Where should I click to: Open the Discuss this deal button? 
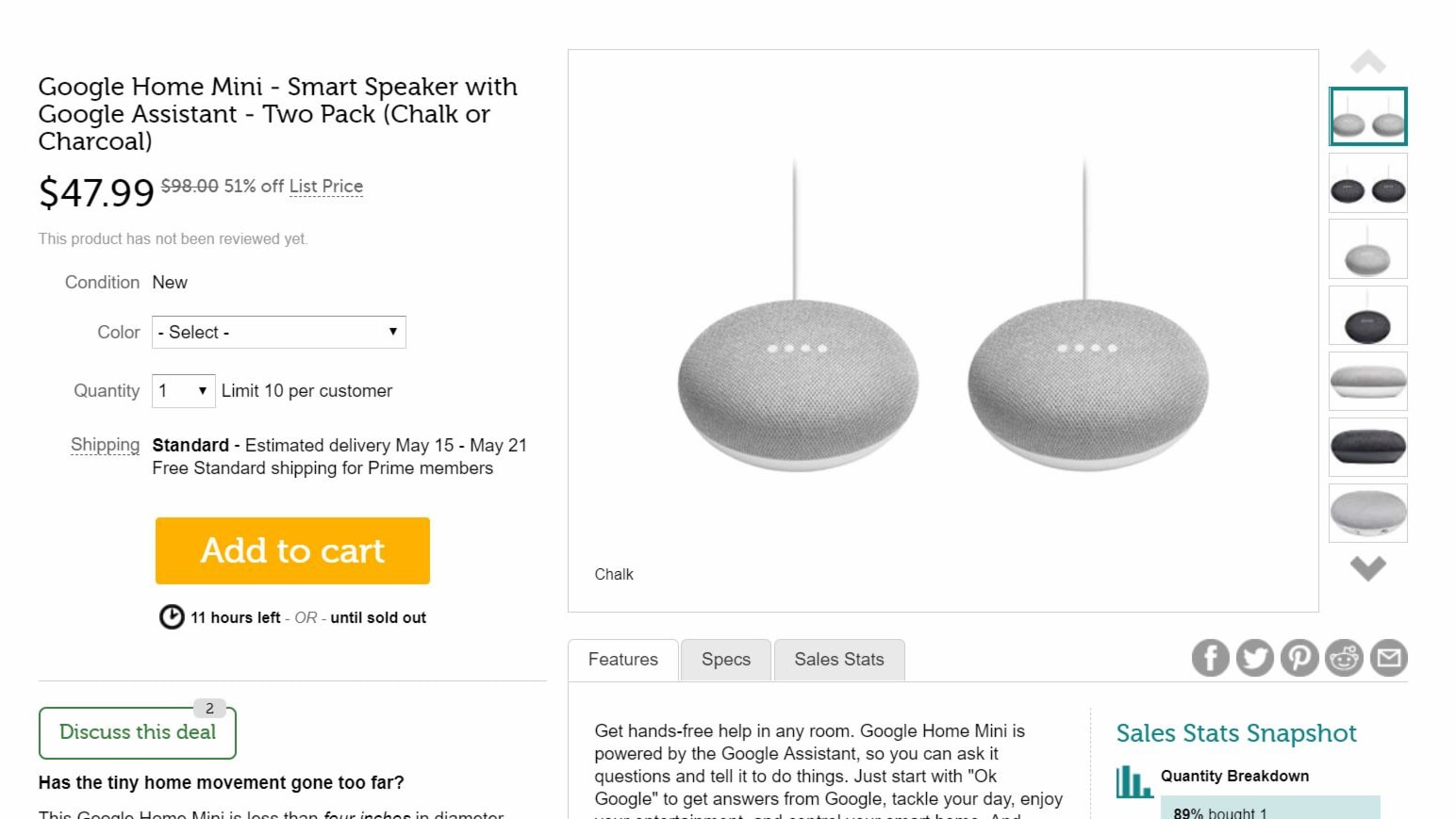(138, 732)
